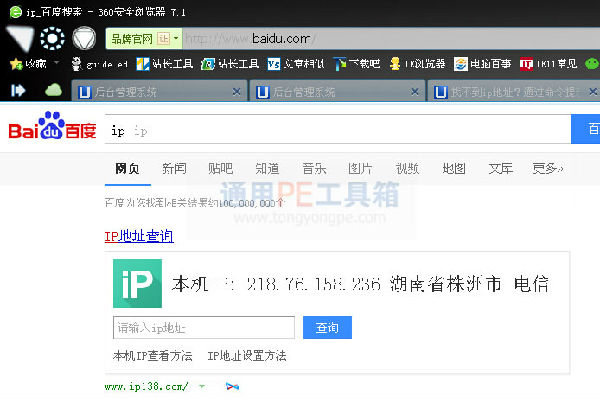This screenshot has height=399, width=600.
Task: Expand the 更多 categories link
Action: click(548, 168)
